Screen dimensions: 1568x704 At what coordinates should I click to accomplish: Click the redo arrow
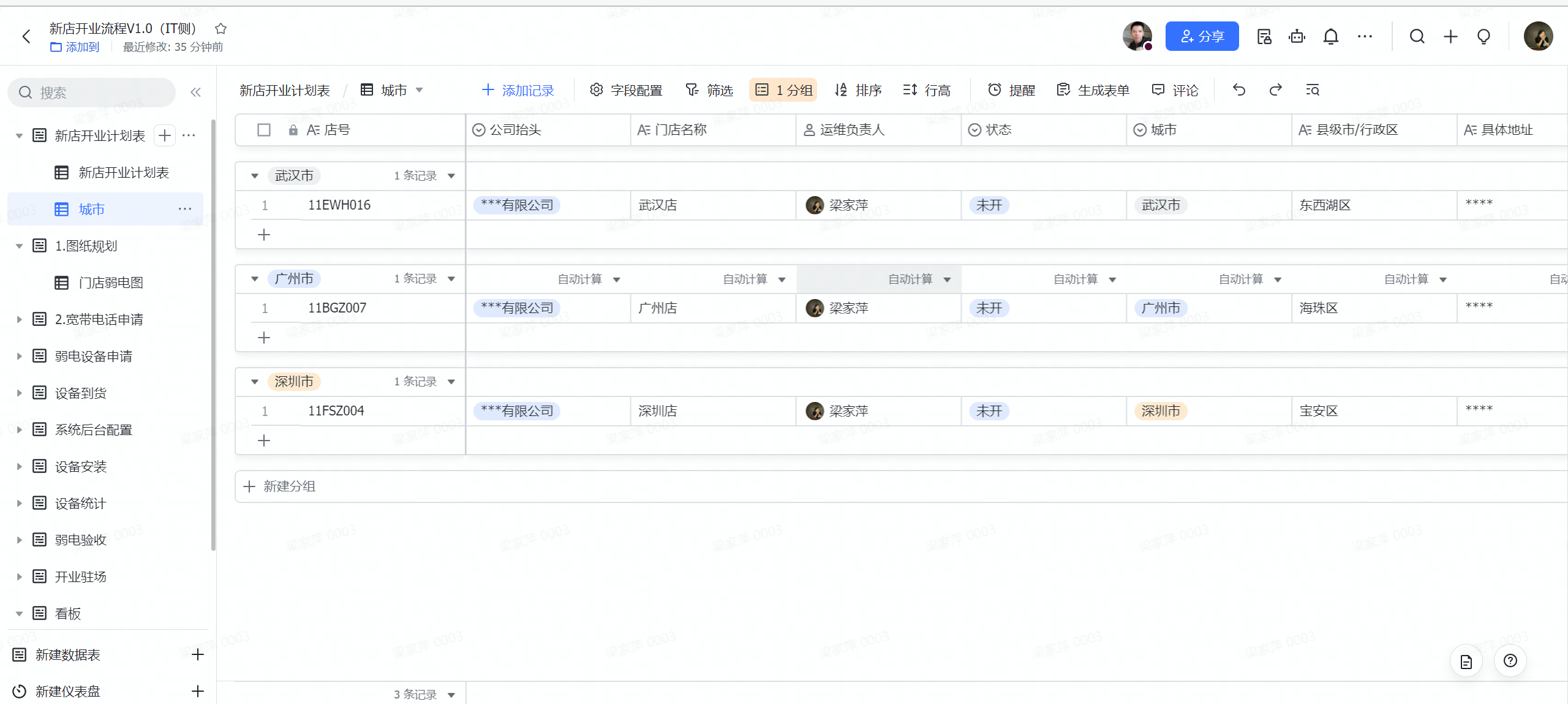[1276, 90]
